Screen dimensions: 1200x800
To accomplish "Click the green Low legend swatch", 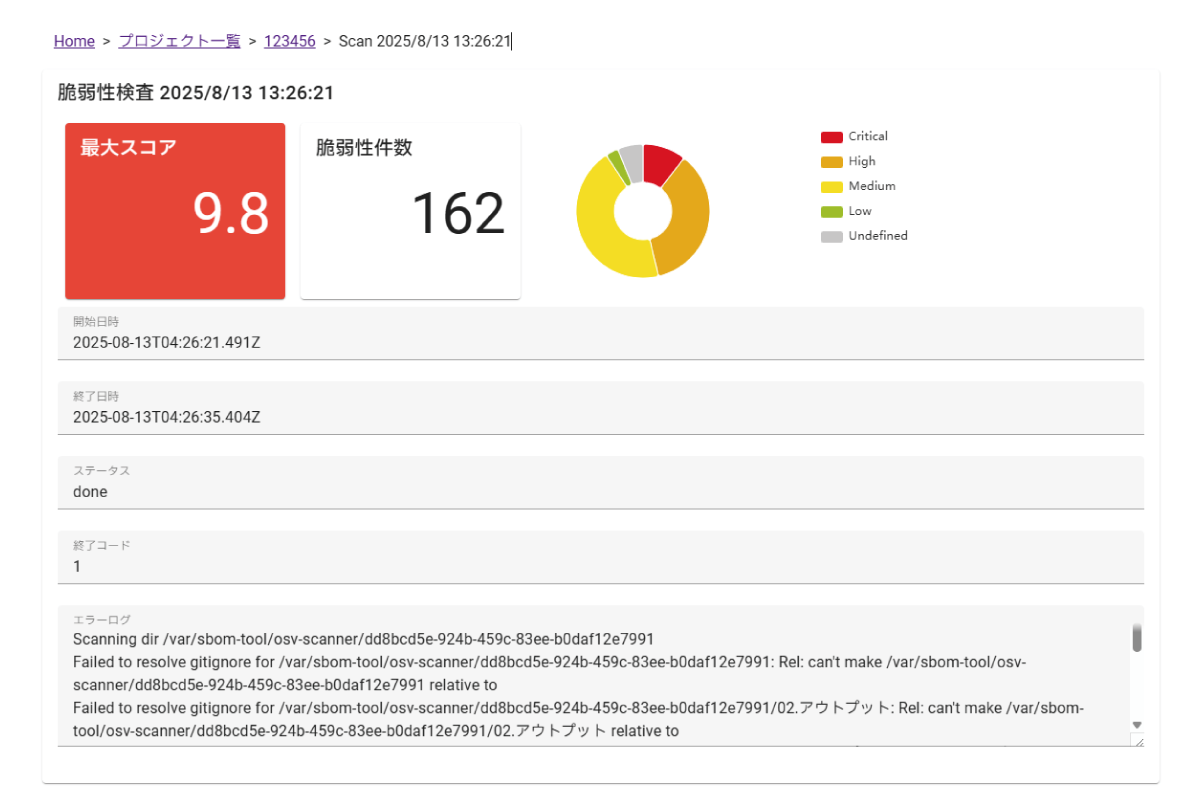I will [831, 212].
